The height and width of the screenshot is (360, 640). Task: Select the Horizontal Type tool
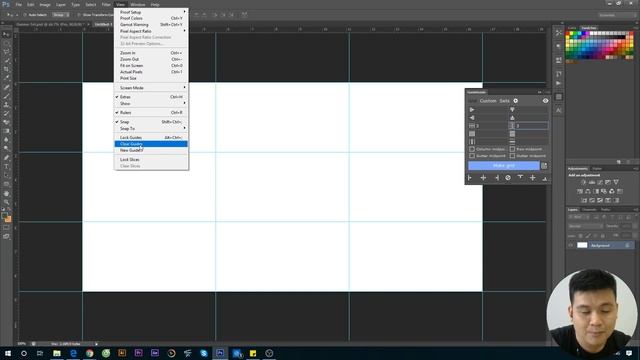tap(6, 166)
